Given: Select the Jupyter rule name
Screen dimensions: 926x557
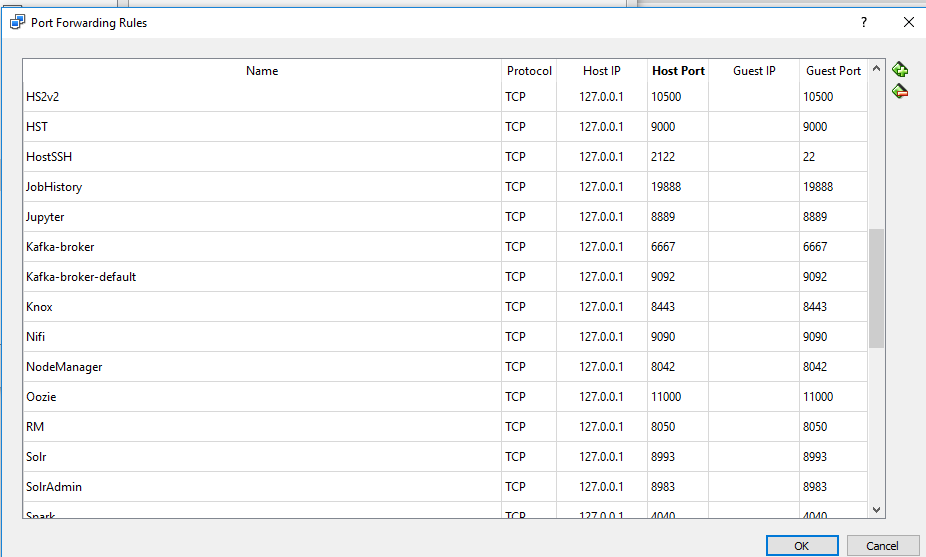Looking at the screenshot, I should pos(45,217).
